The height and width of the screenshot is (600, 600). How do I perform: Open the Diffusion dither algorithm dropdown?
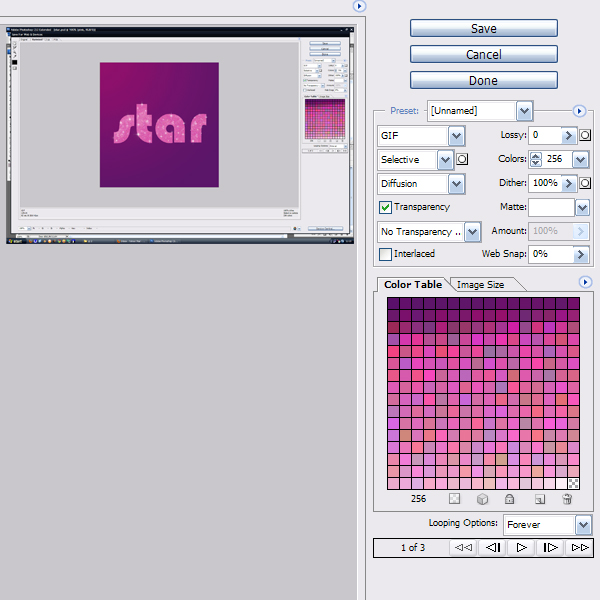click(x=456, y=184)
